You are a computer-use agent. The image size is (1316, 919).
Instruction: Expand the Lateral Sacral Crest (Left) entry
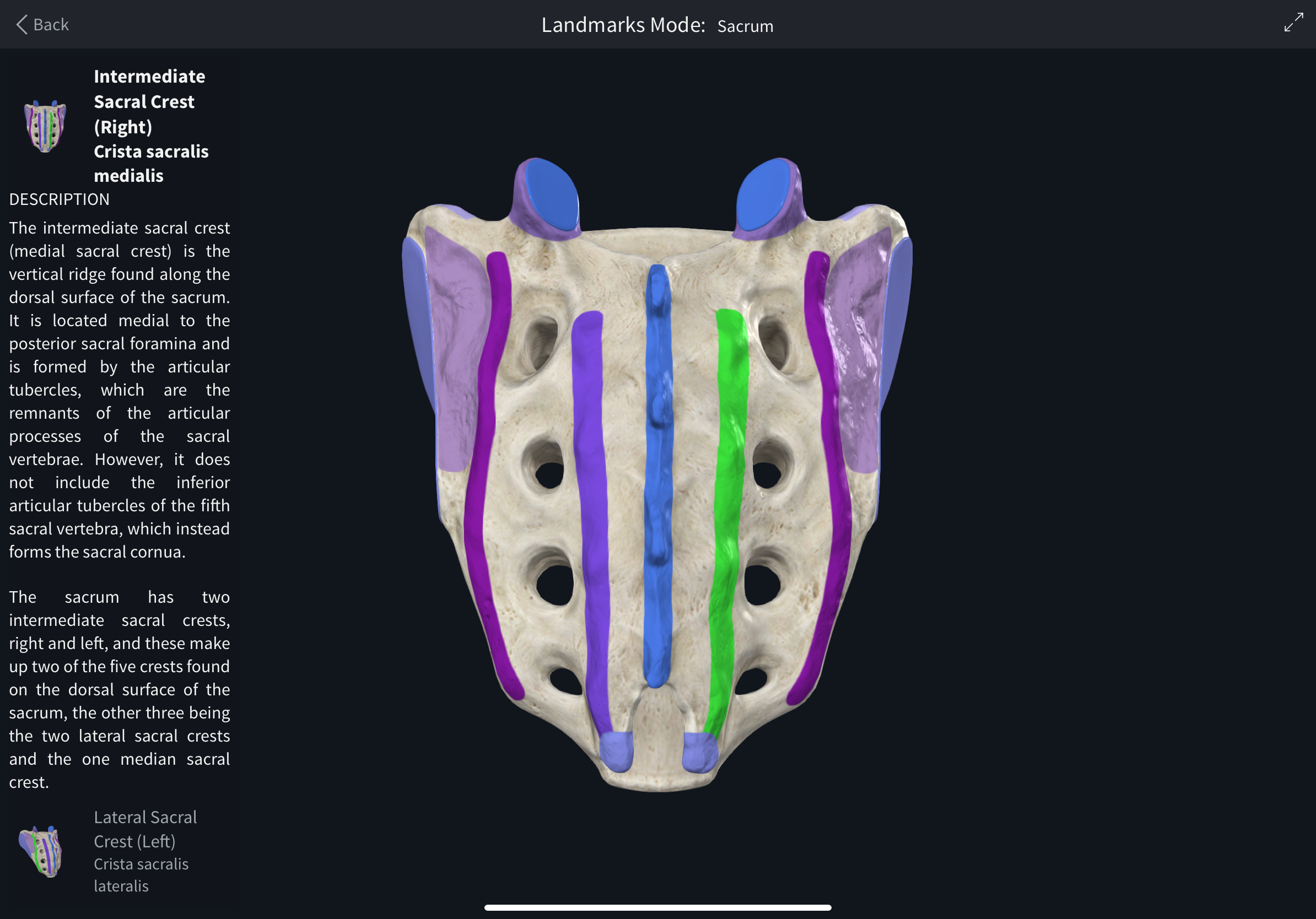coord(146,829)
